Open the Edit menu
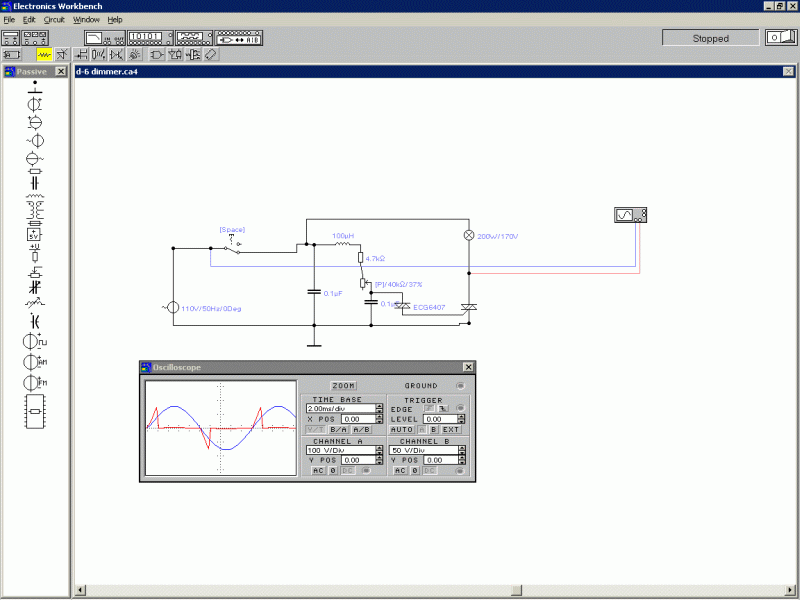This screenshot has width=800, height=600. 29,19
